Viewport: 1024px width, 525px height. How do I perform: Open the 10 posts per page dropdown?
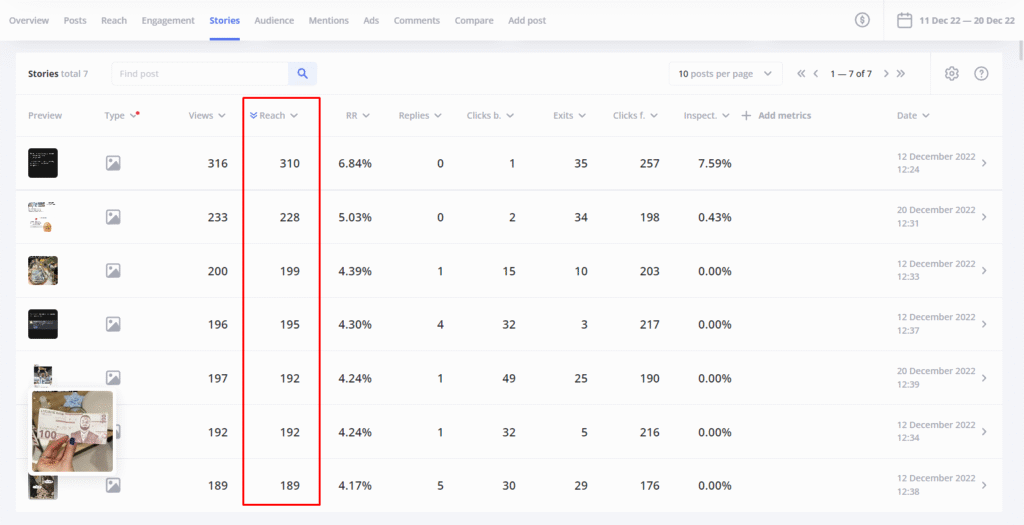(725, 74)
